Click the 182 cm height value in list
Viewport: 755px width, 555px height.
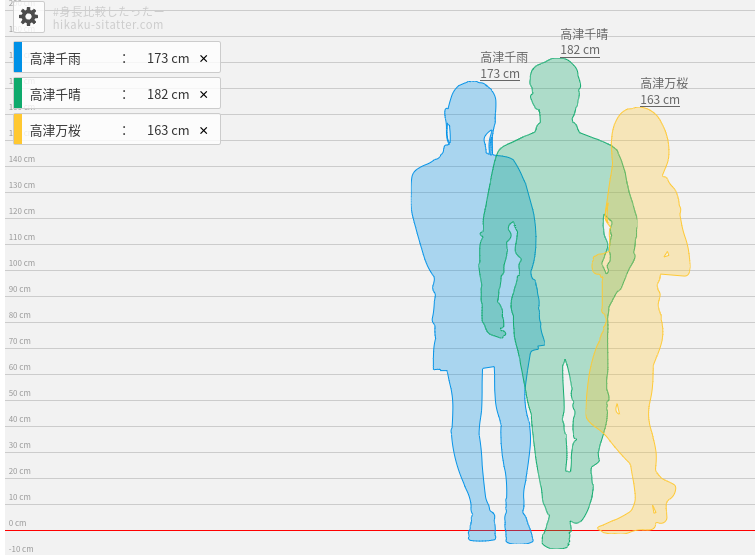tap(167, 95)
